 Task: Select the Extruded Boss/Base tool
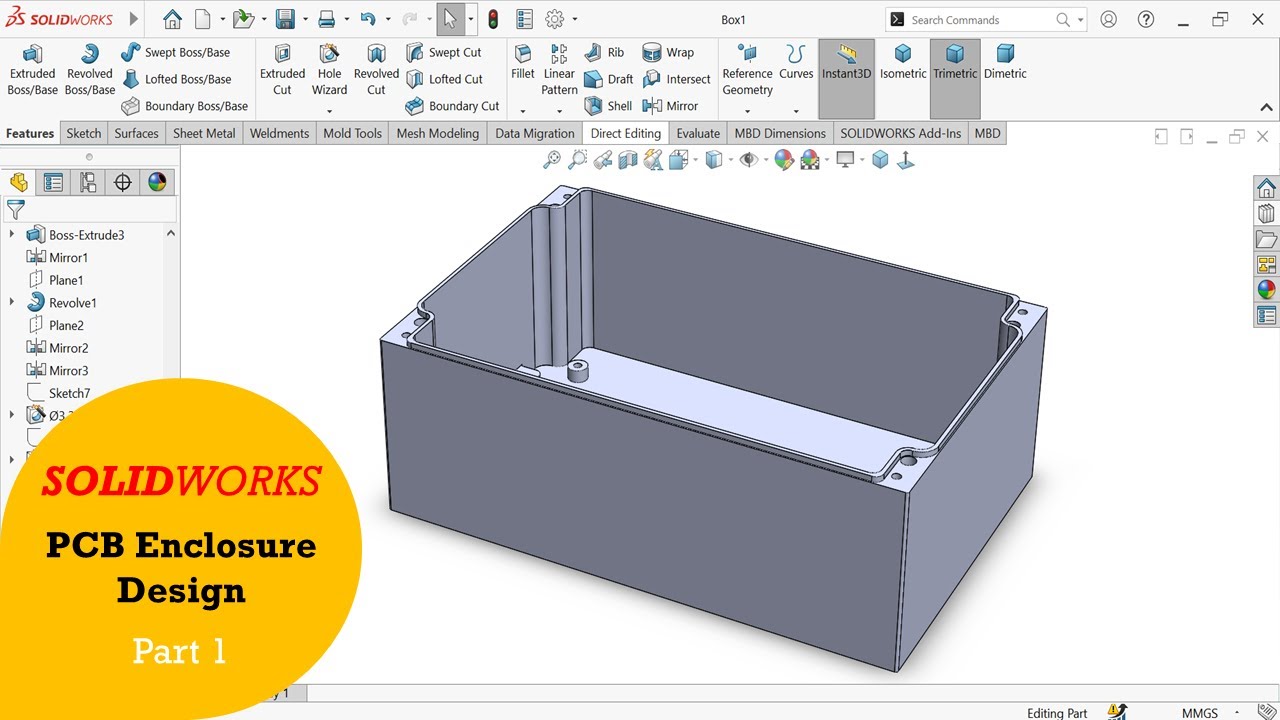(32, 70)
